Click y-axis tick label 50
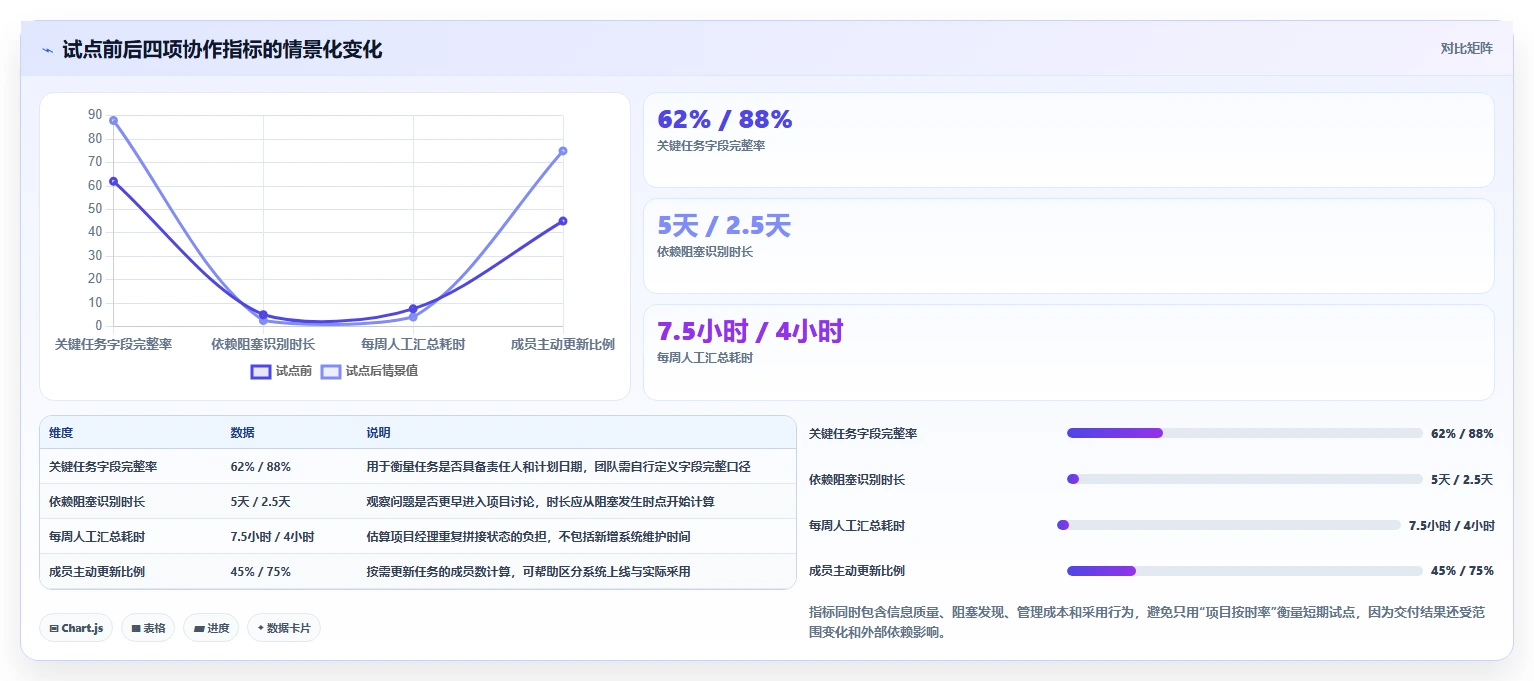 tap(95, 209)
